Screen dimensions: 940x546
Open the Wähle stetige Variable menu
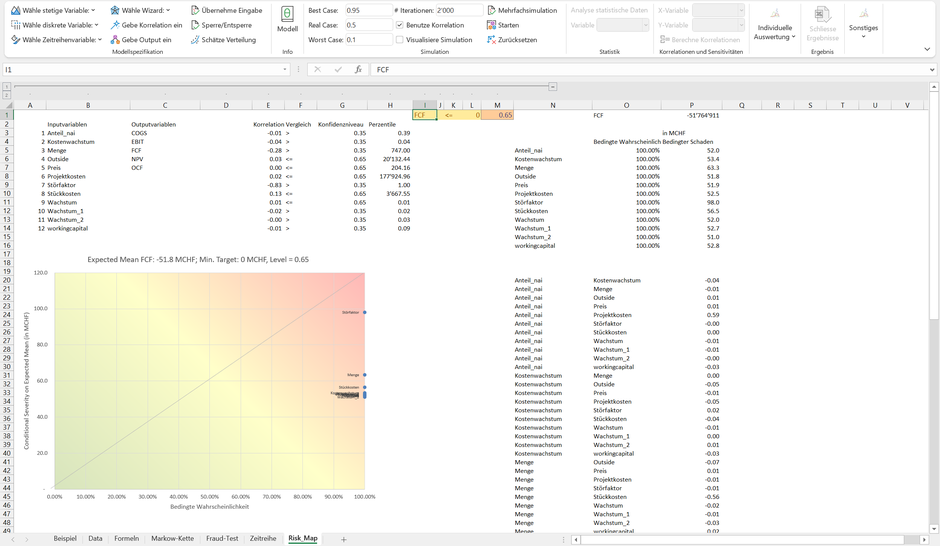tap(53, 10)
